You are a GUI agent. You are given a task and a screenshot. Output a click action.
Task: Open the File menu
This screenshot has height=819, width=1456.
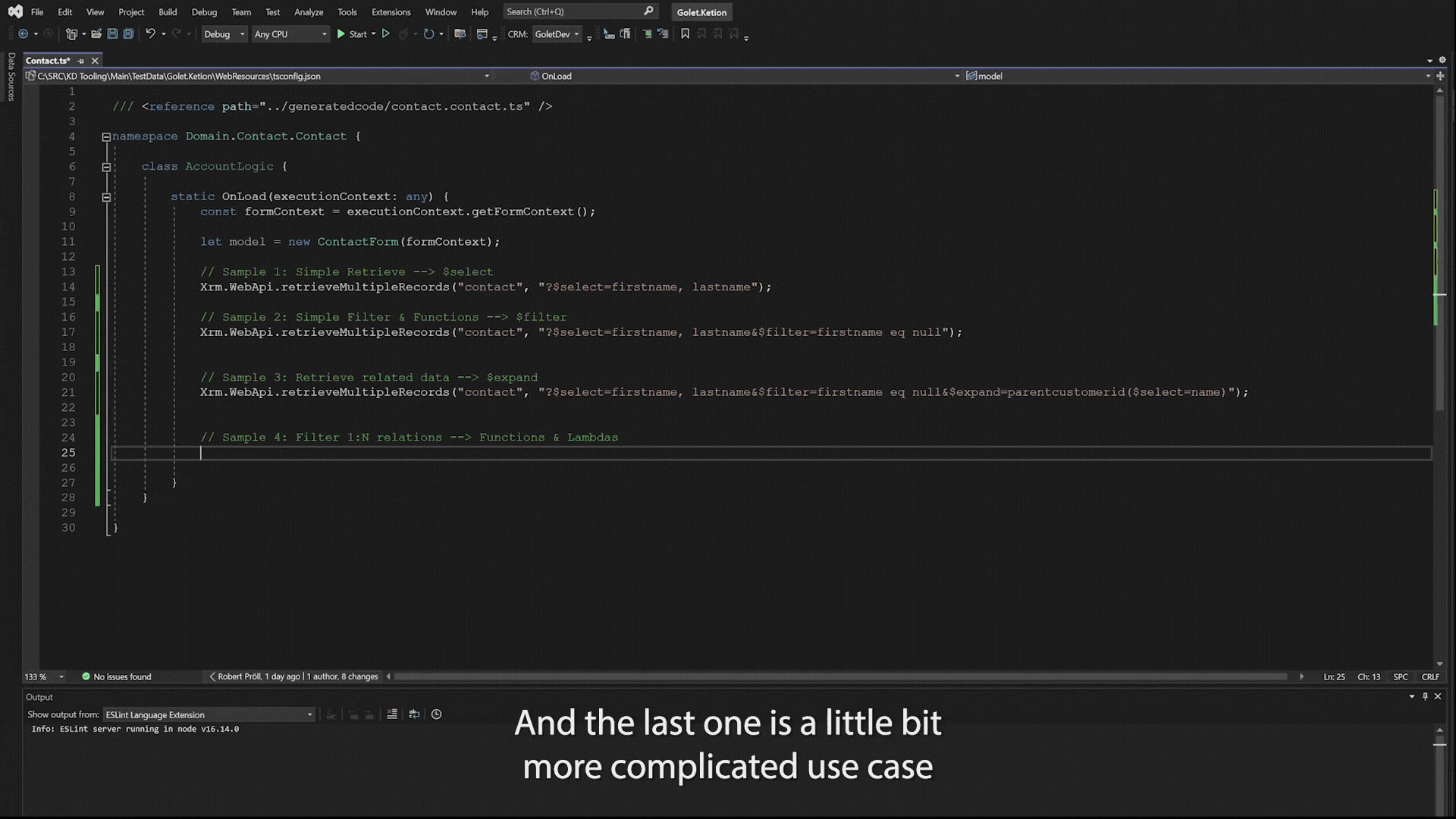pyautogui.click(x=37, y=12)
